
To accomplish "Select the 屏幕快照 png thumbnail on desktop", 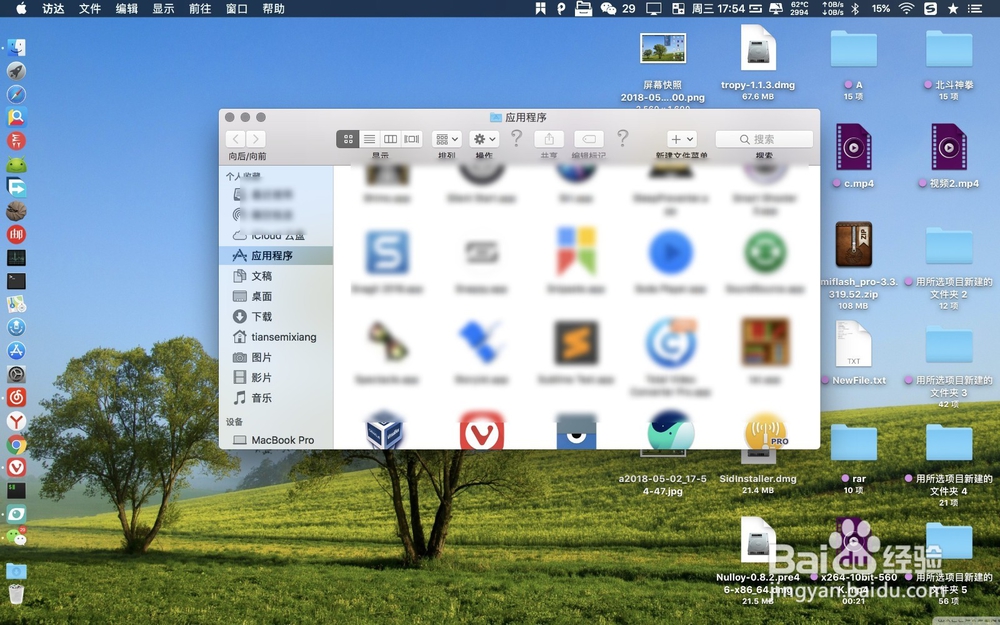I will coord(663,48).
